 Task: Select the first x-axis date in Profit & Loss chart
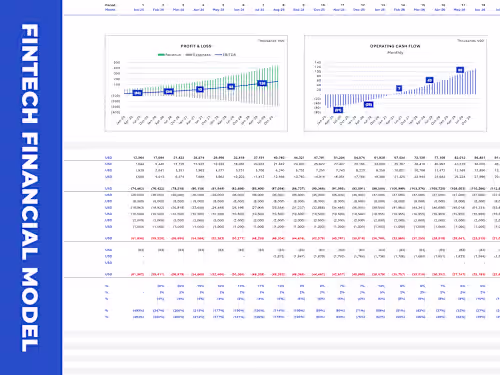[120, 120]
